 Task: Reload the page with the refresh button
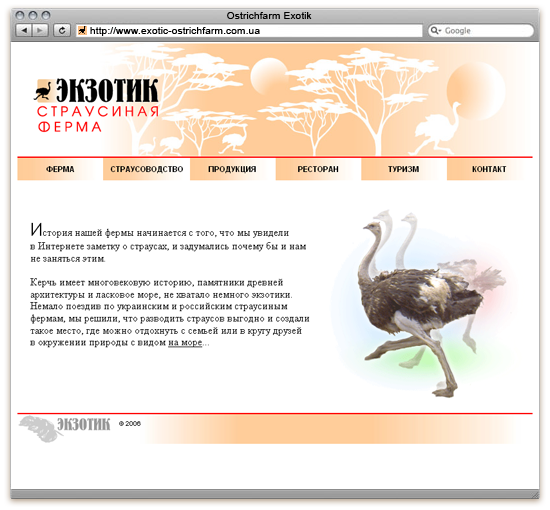tap(62, 31)
